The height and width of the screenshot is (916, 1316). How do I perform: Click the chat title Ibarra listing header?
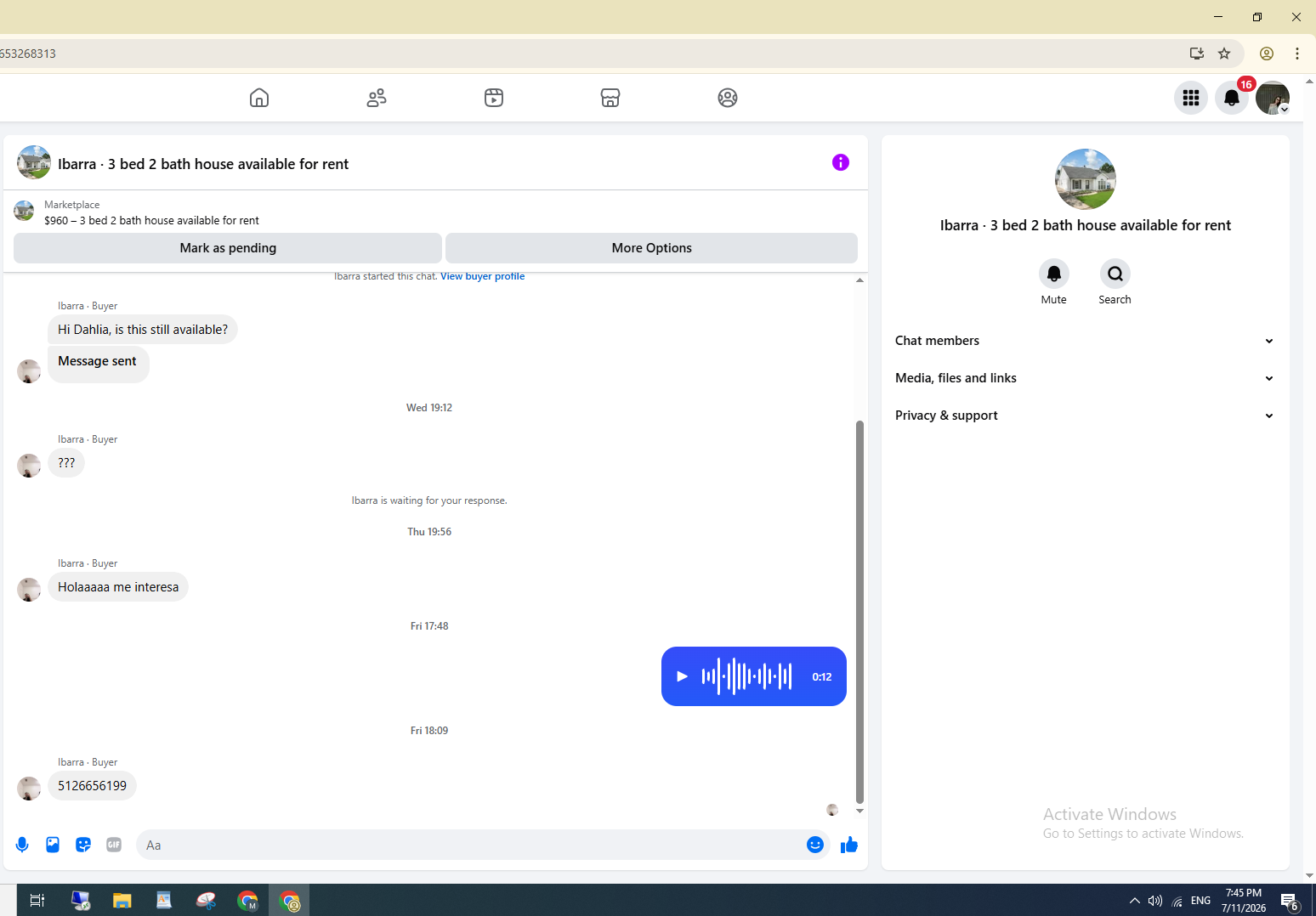[203, 164]
